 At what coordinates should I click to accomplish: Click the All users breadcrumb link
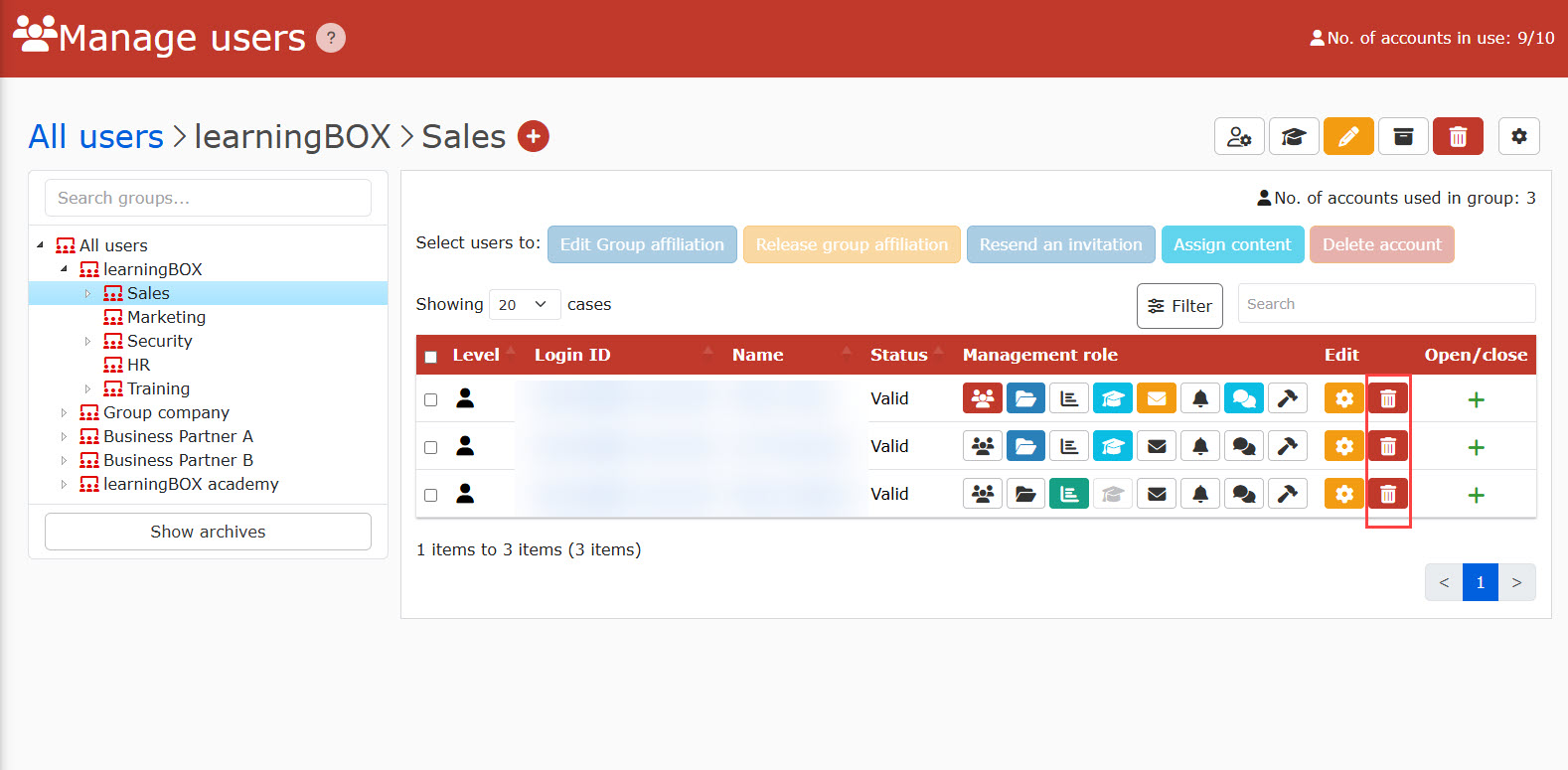pyautogui.click(x=95, y=136)
